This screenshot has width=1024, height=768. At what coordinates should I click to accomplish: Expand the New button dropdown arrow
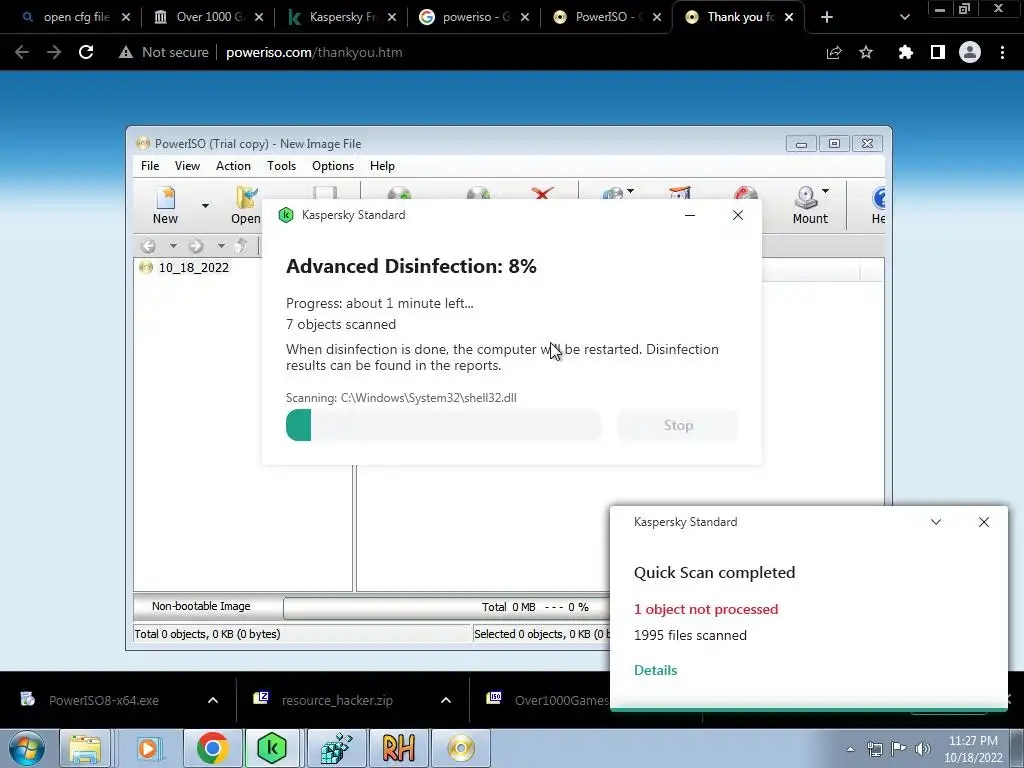[x=205, y=206]
